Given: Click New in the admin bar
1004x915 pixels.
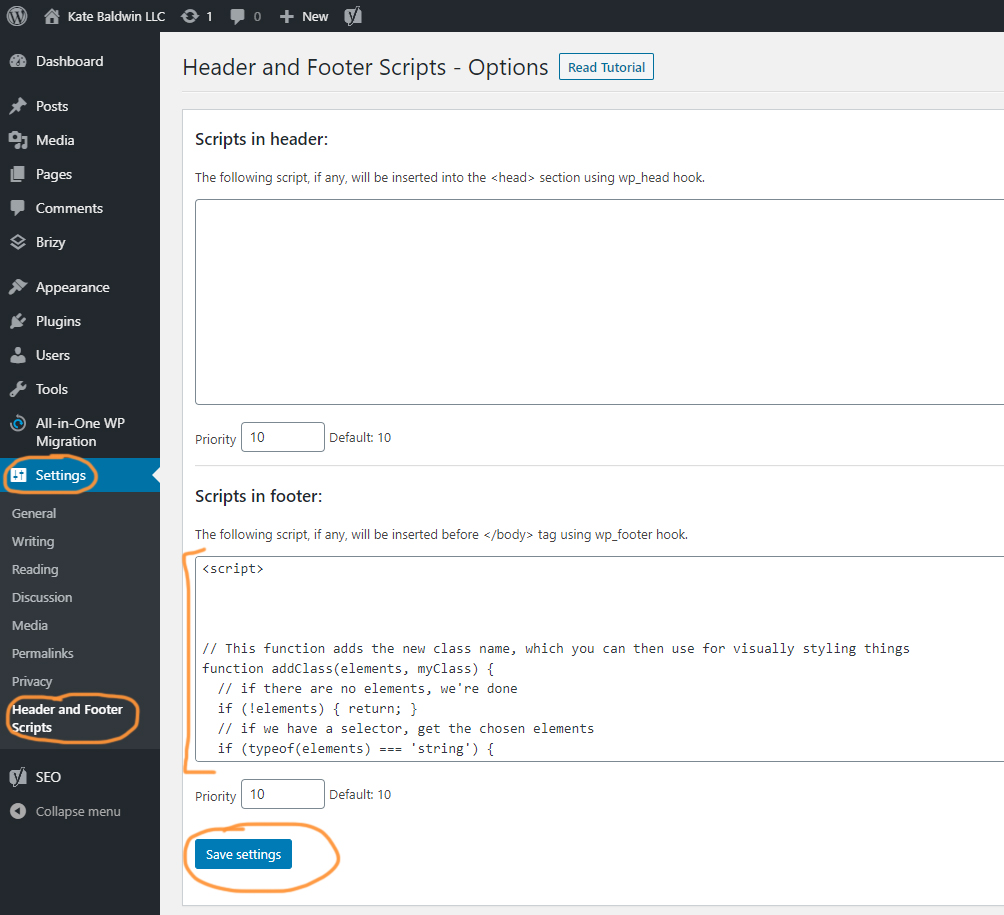Looking at the screenshot, I should (x=315, y=17).
